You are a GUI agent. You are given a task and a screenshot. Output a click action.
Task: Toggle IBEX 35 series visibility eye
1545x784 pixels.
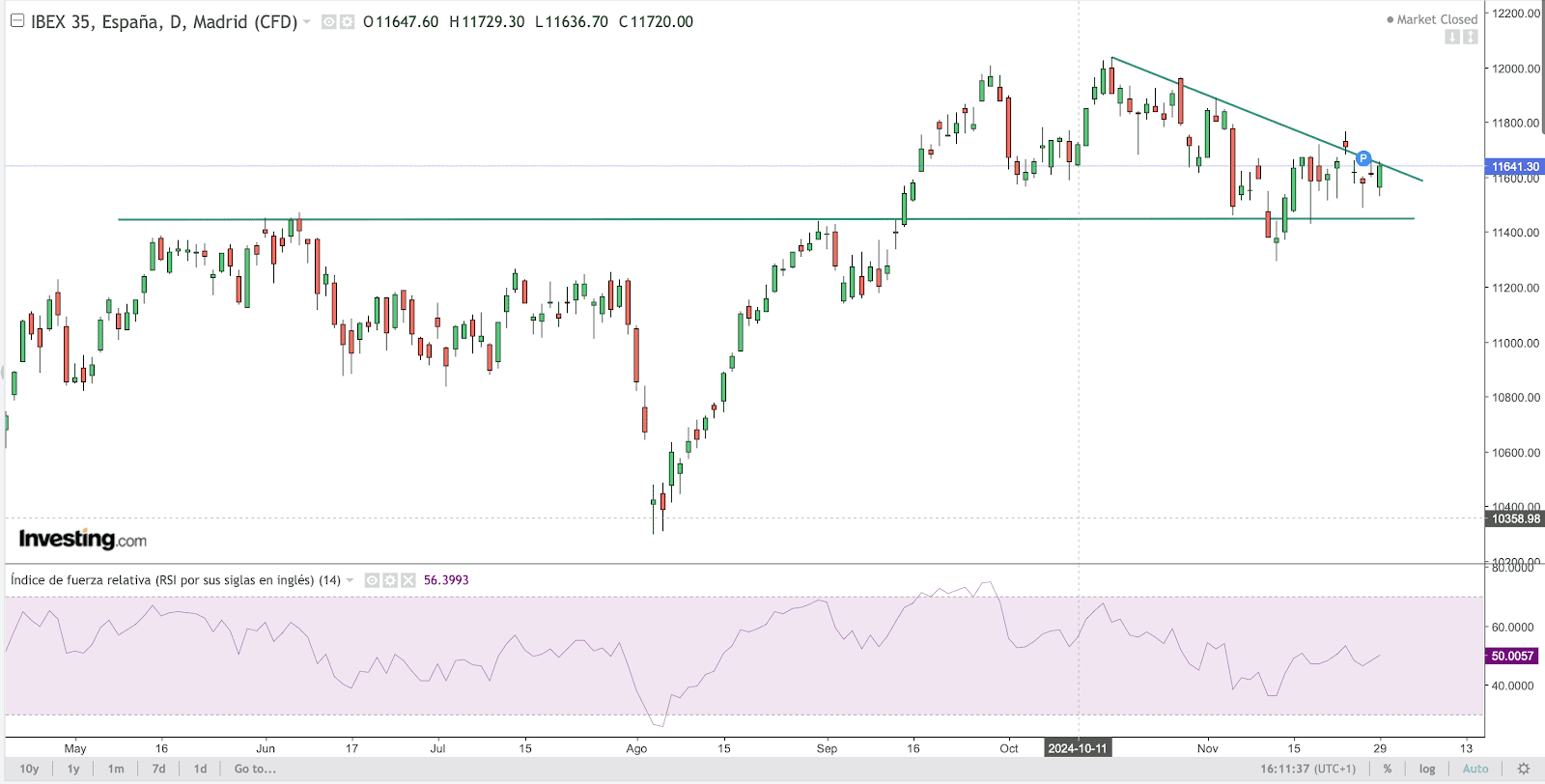329,21
